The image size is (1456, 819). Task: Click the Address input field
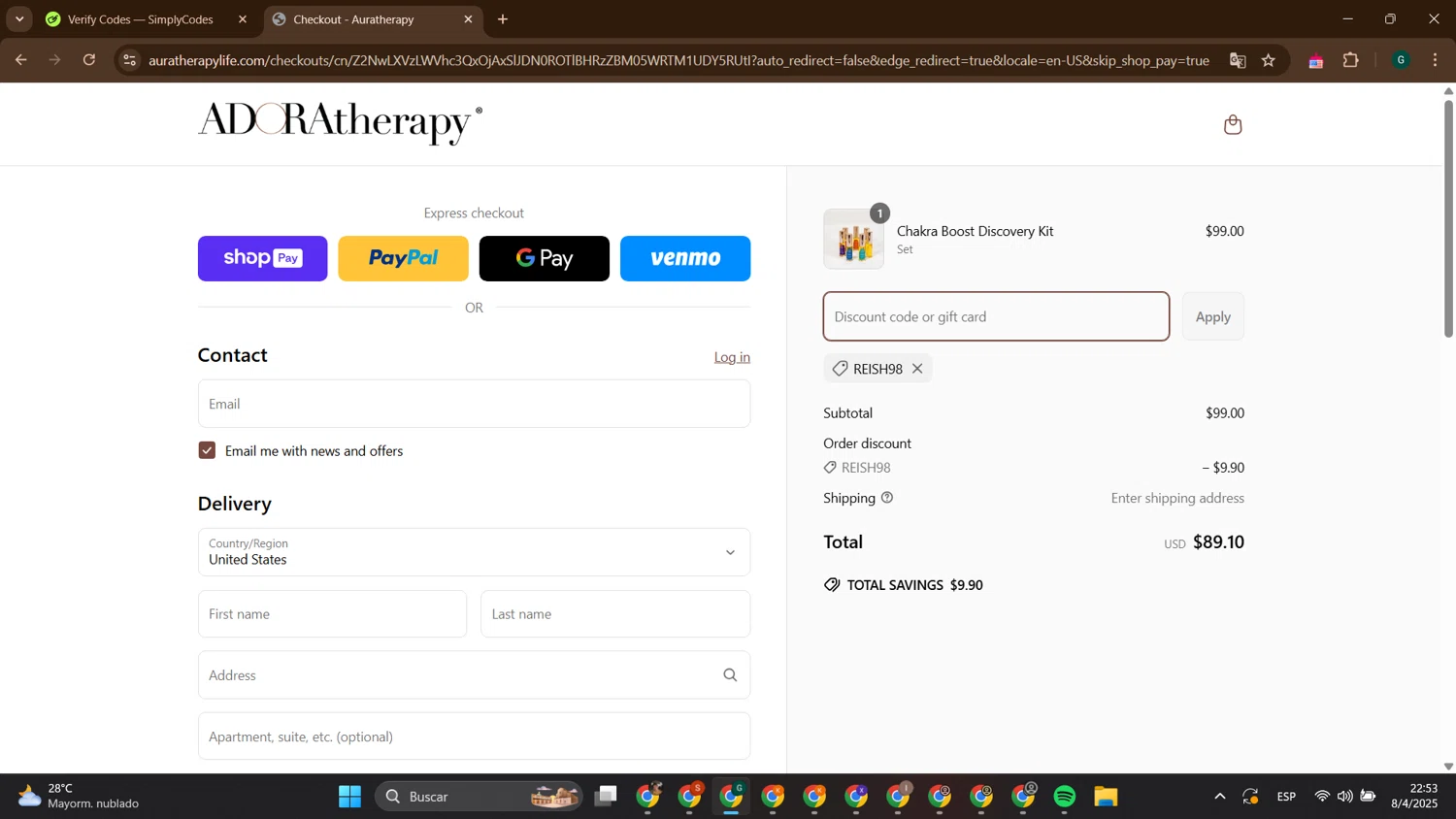point(474,675)
